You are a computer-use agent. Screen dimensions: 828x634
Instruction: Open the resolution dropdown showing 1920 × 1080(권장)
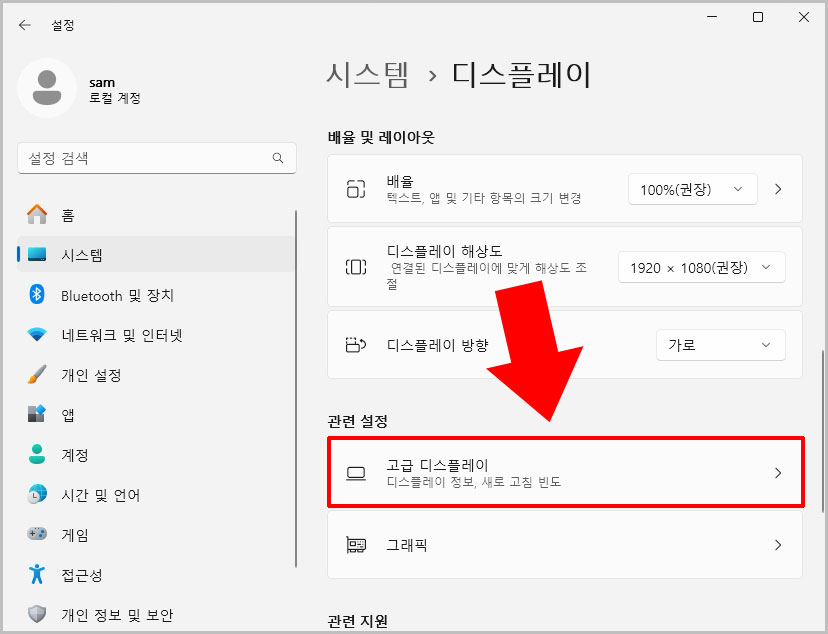pos(701,267)
